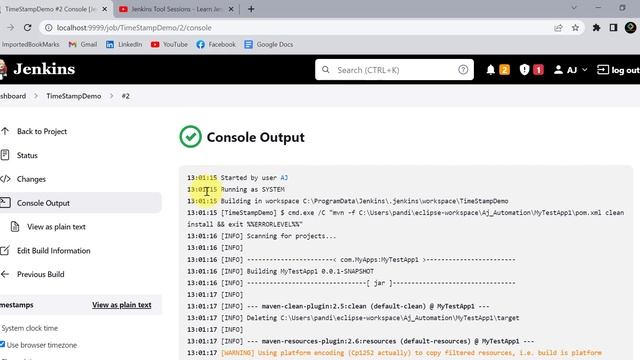Viewport: 640px width, 360px height.
Task: Click the AJ user link in console output
Action: (284, 178)
